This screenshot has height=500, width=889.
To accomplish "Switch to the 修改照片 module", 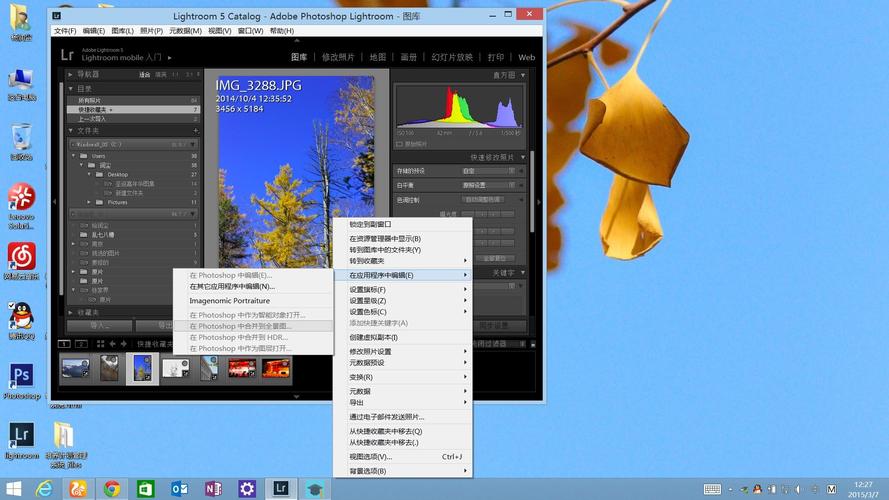I will (338, 57).
